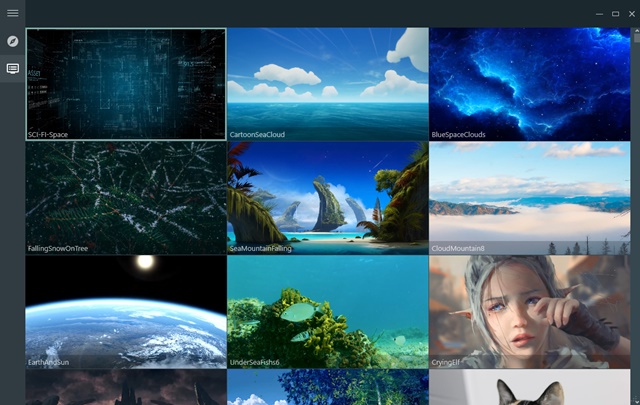Open the compass explore icon
Screen dimensions: 640x405
(x=13, y=41)
